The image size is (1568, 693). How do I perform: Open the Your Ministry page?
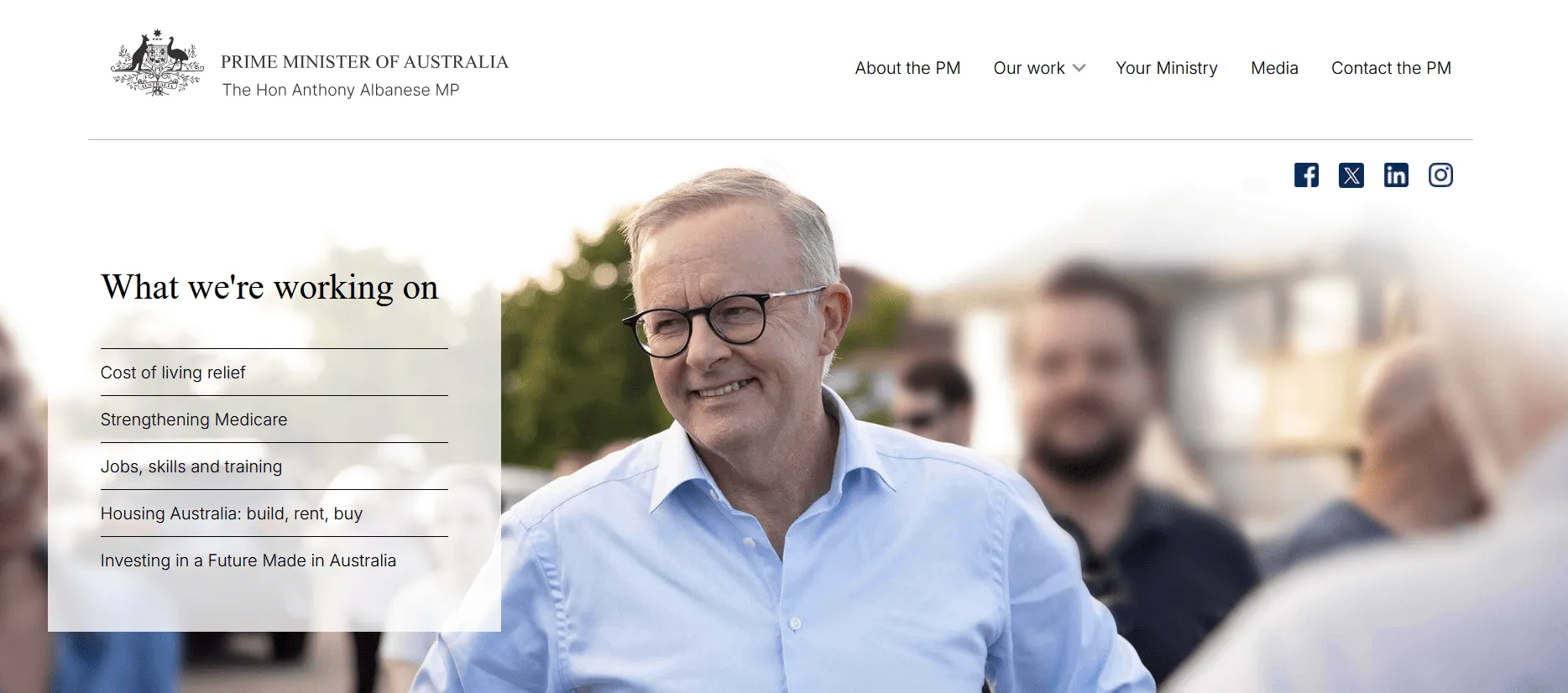tap(1167, 68)
